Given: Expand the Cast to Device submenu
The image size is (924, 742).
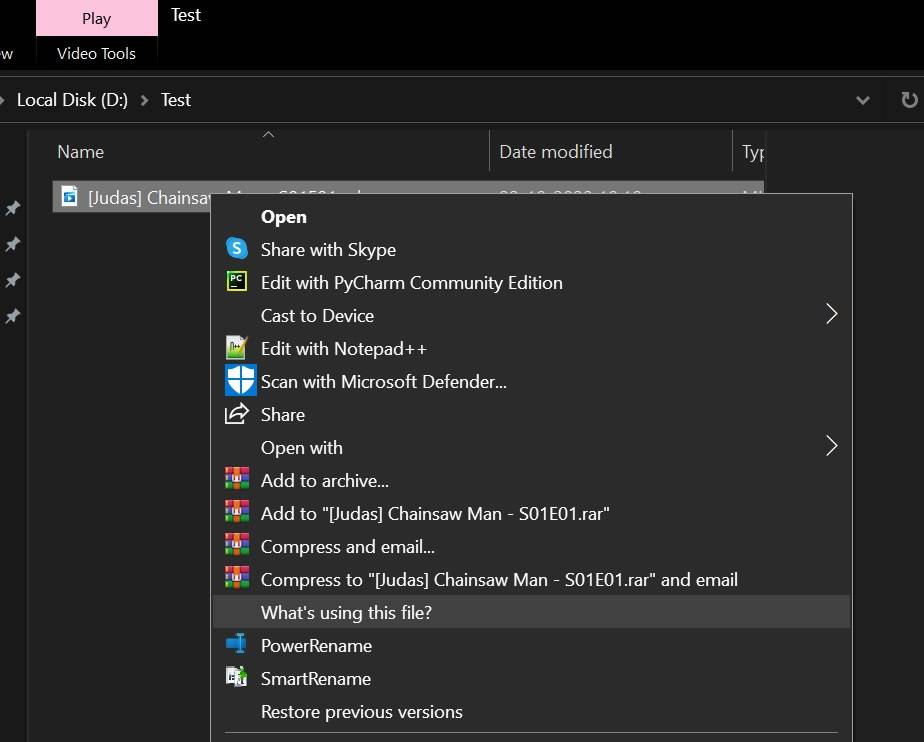Looking at the screenshot, I should 831,313.
